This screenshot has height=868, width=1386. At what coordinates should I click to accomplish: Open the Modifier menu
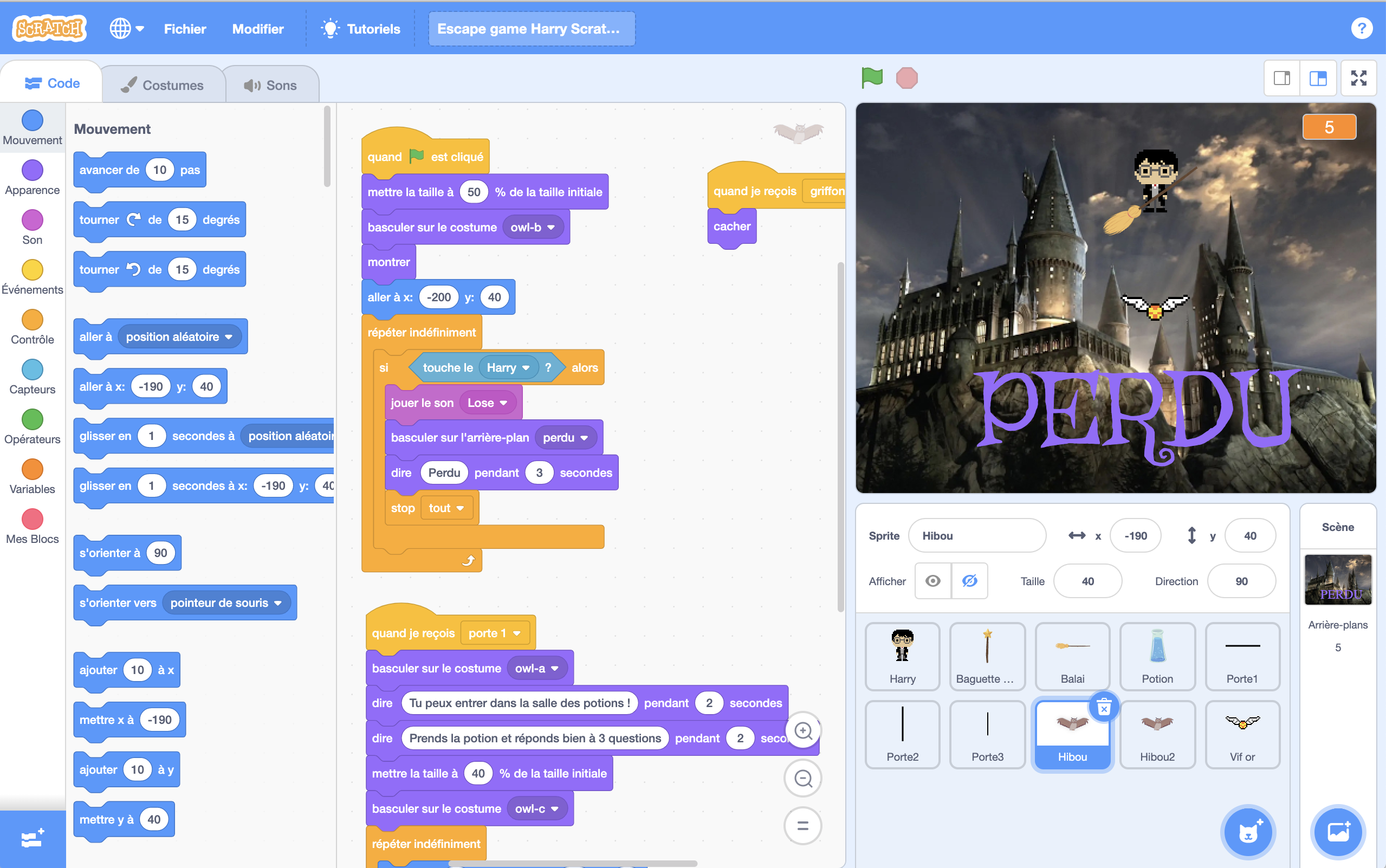(x=258, y=29)
